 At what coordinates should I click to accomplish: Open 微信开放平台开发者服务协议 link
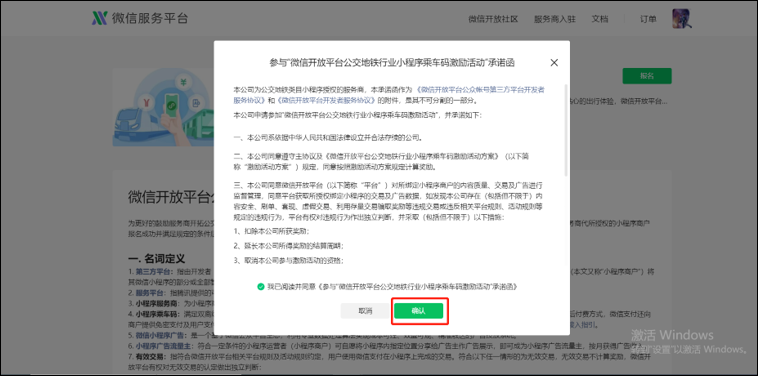[x=326, y=101]
